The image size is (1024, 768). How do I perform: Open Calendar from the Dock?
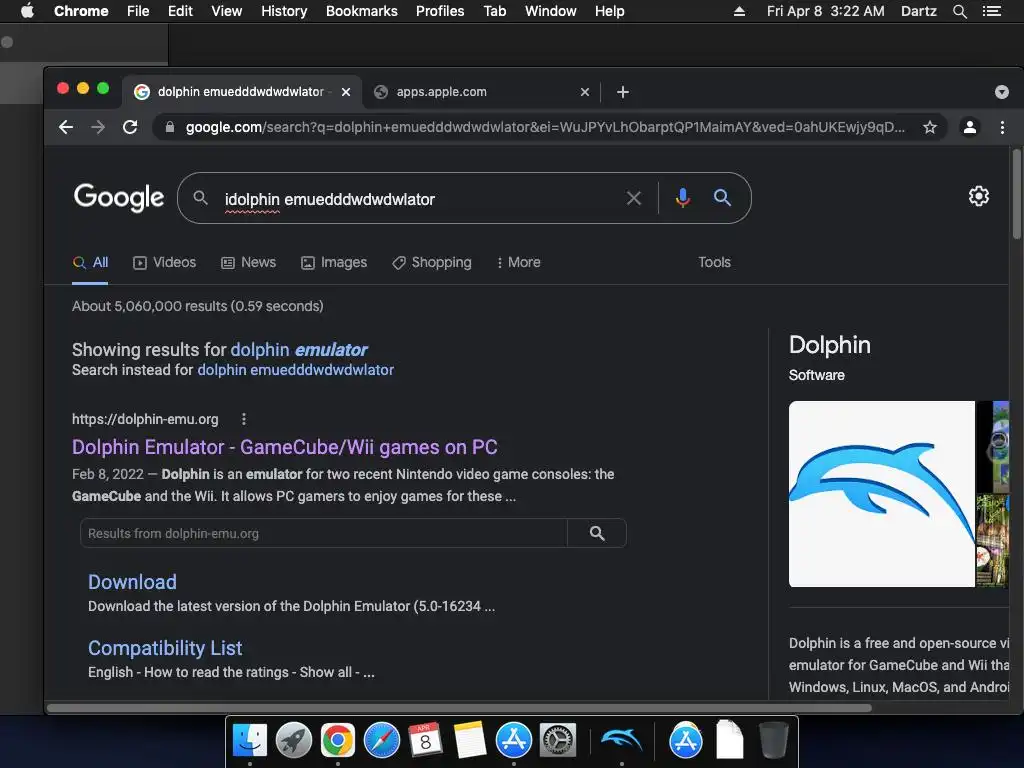(x=425, y=740)
